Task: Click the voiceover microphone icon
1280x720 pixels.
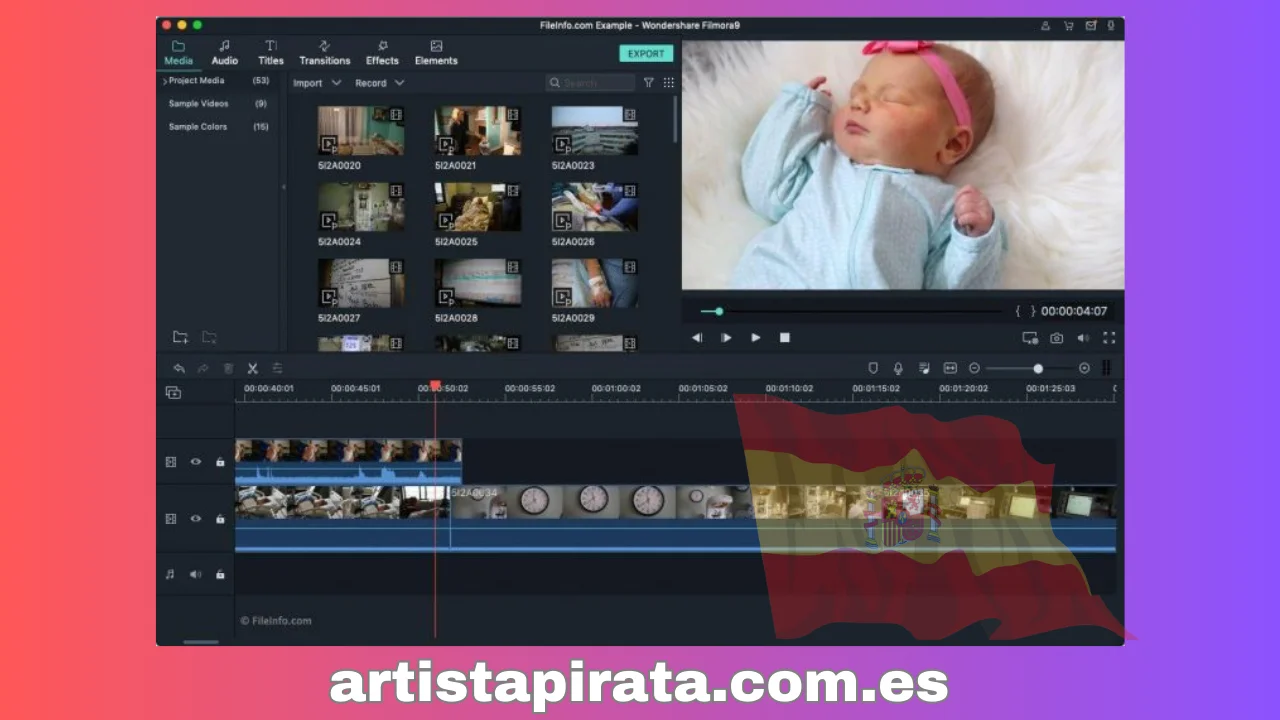Action: (x=898, y=368)
